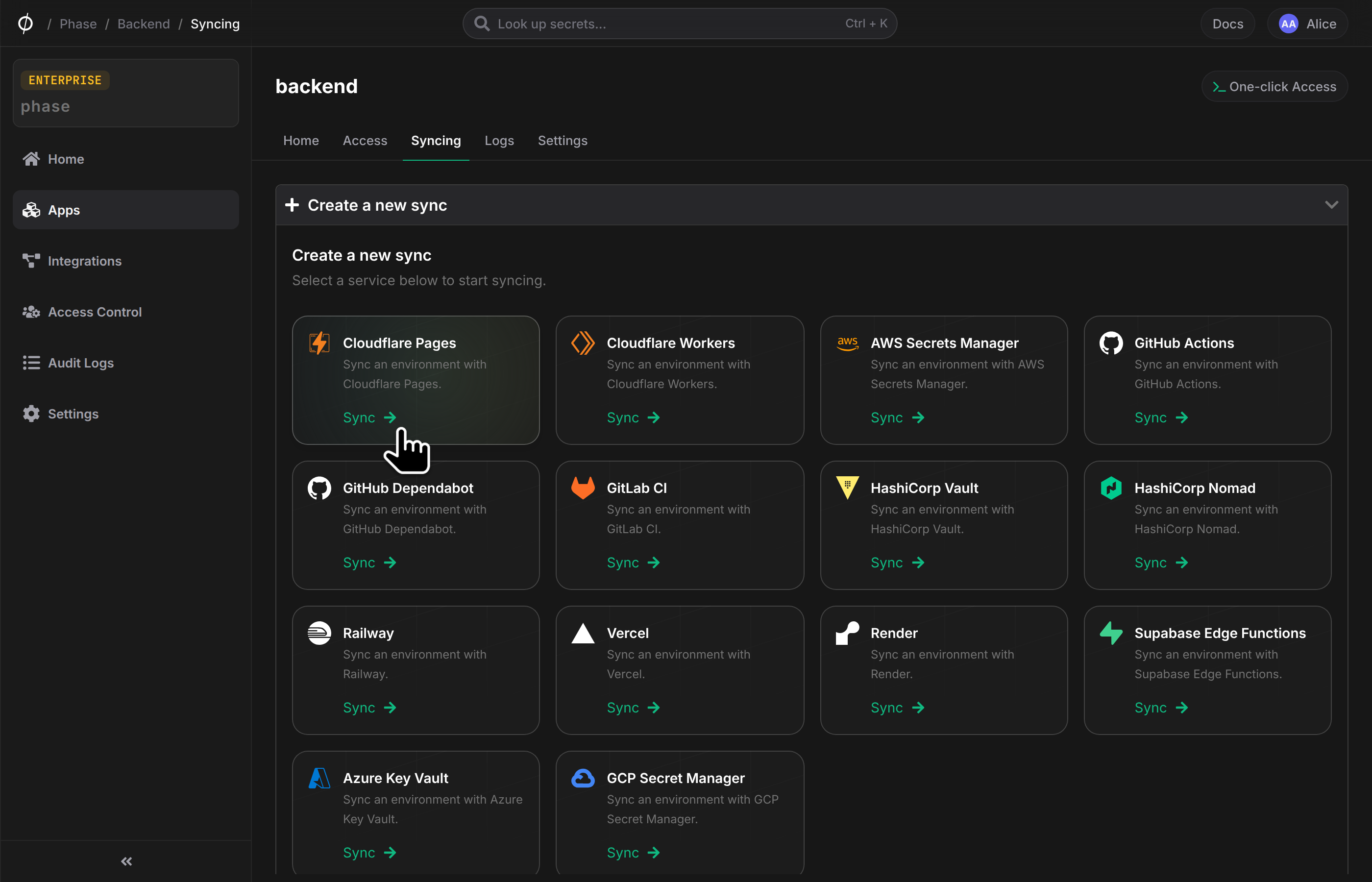Click the Cloudflare Workers logo icon
The height and width of the screenshot is (882, 1372).
[x=583, y=343]
